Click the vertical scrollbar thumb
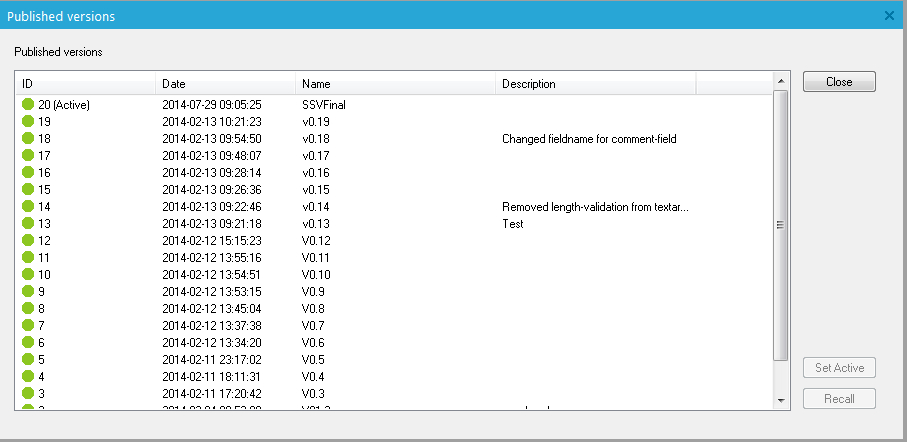 [781, 225]
